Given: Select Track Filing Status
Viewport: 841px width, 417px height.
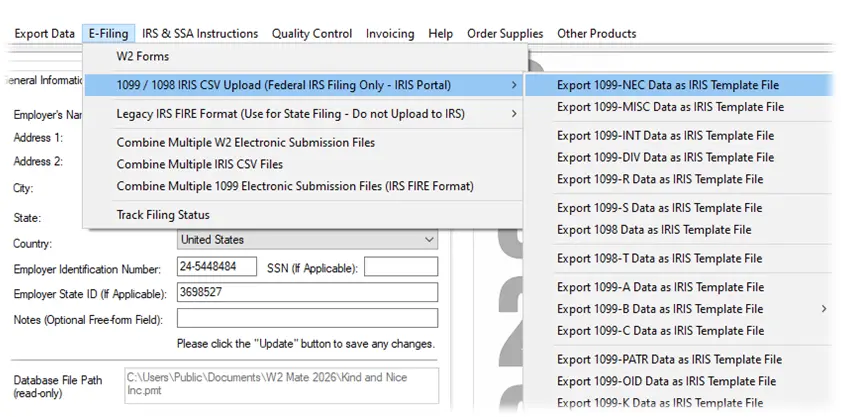Looking at the screenshot, I should pyautogui.click(x=304, y=215).
